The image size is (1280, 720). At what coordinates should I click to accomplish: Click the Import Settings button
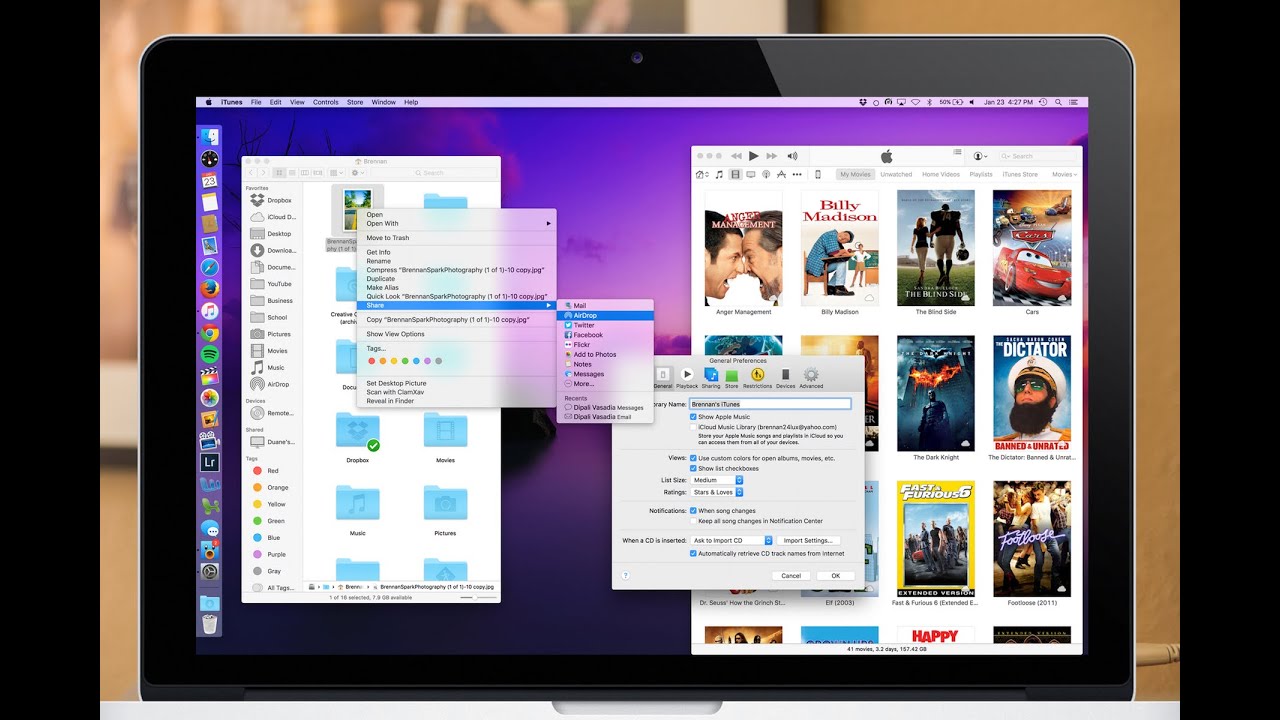tap(808, 541)
